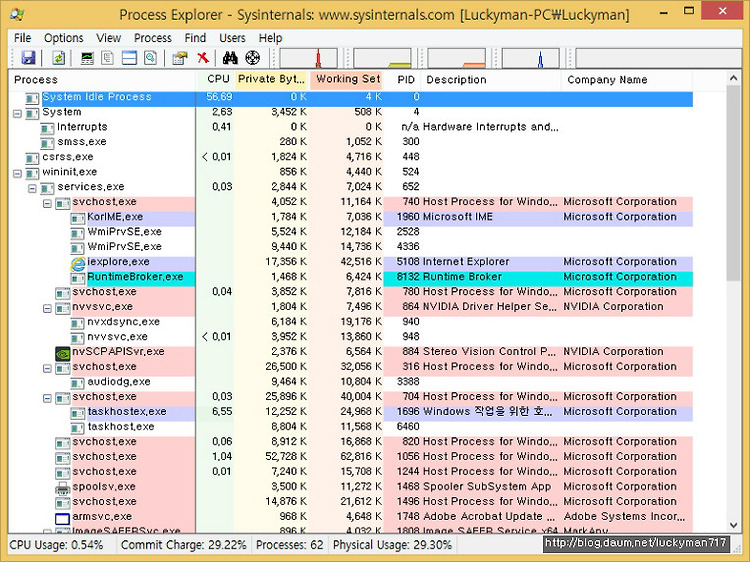The image size is (750, 562).
Task: Click the KorIME.exe process icon
Action: coord(78,218)
